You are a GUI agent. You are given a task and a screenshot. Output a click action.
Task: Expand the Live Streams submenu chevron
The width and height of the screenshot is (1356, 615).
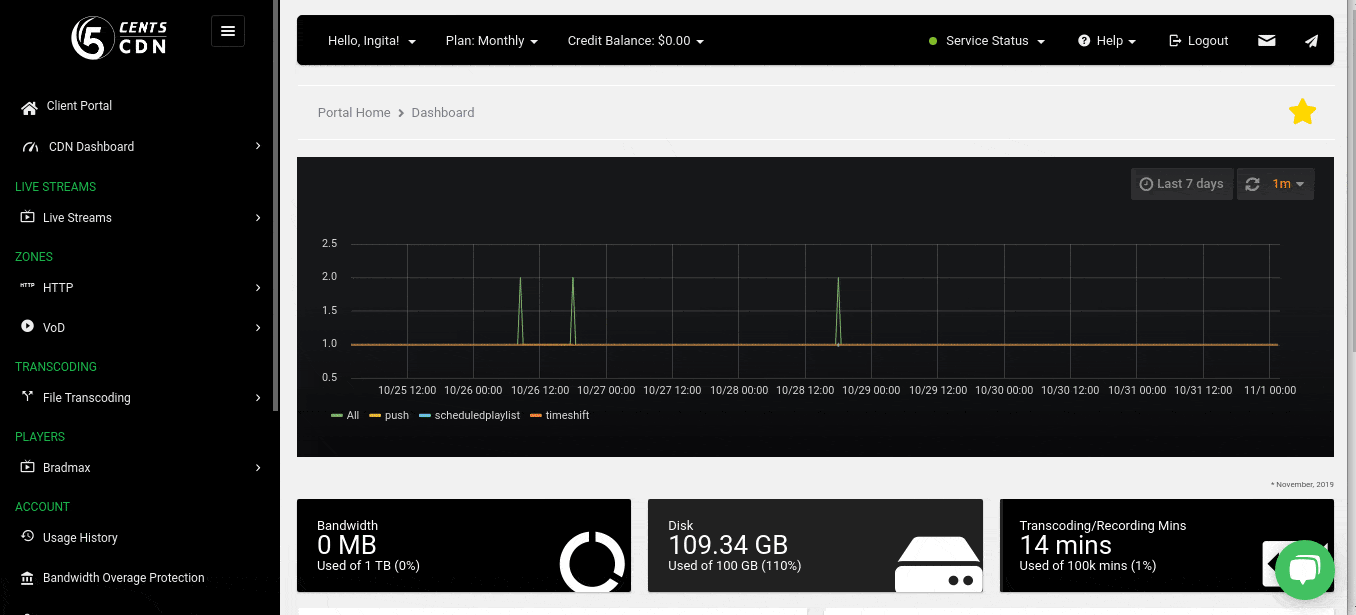pyautogui.click(x=258, y=217)
